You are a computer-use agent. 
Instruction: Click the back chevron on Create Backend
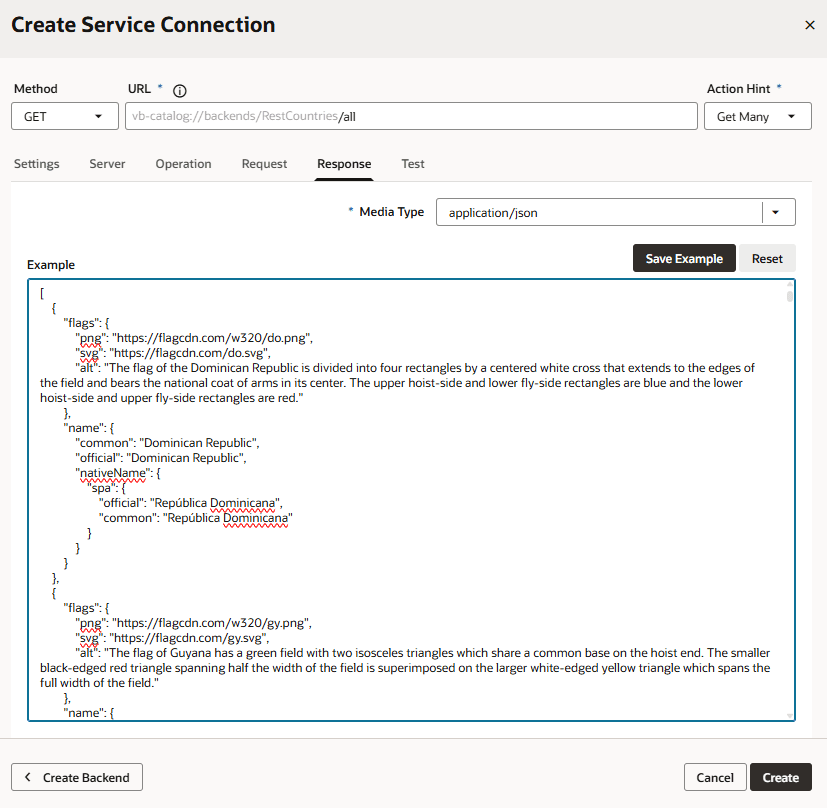coord(28,777)
